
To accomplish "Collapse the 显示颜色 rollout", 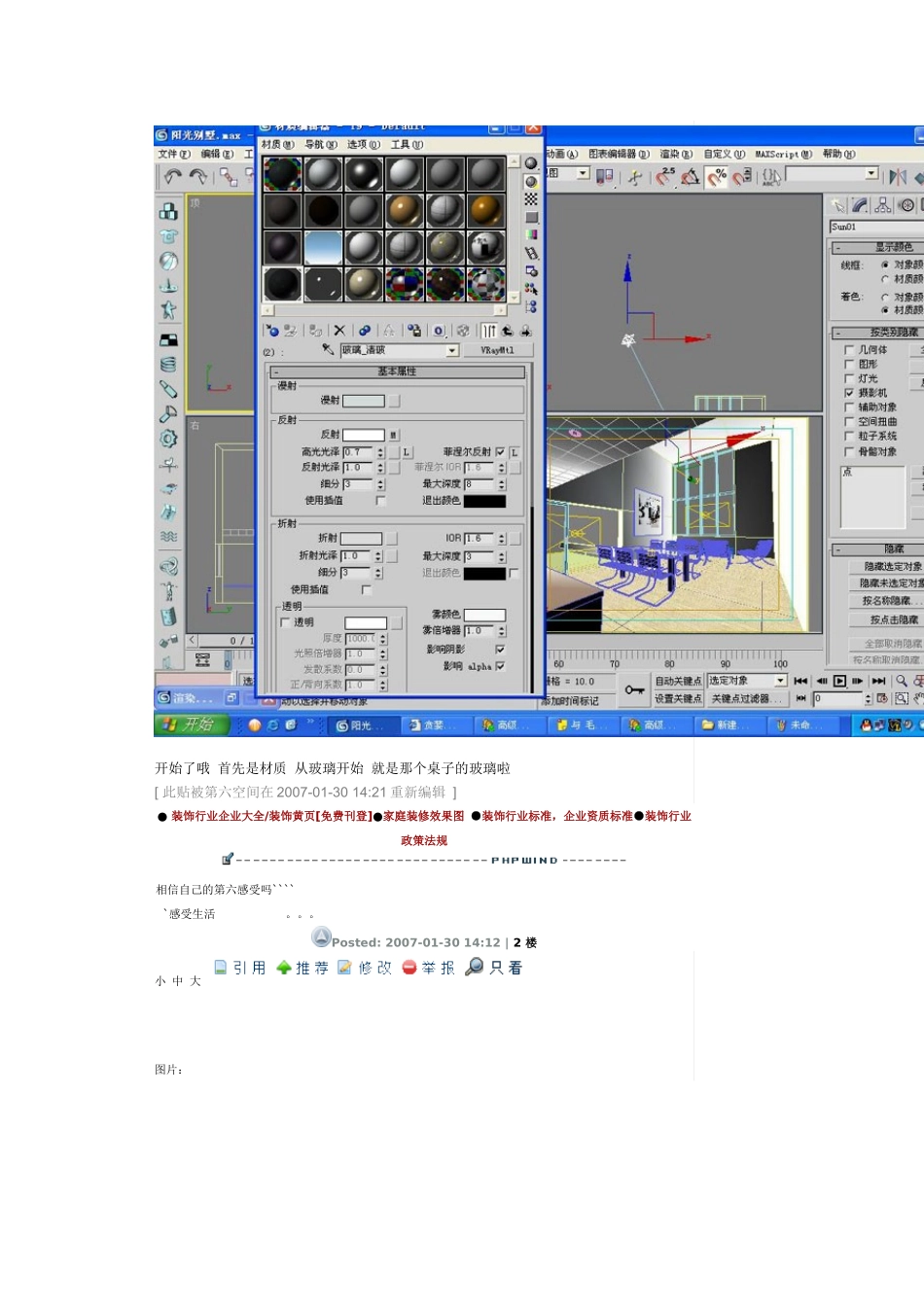I will pos(878,247).
